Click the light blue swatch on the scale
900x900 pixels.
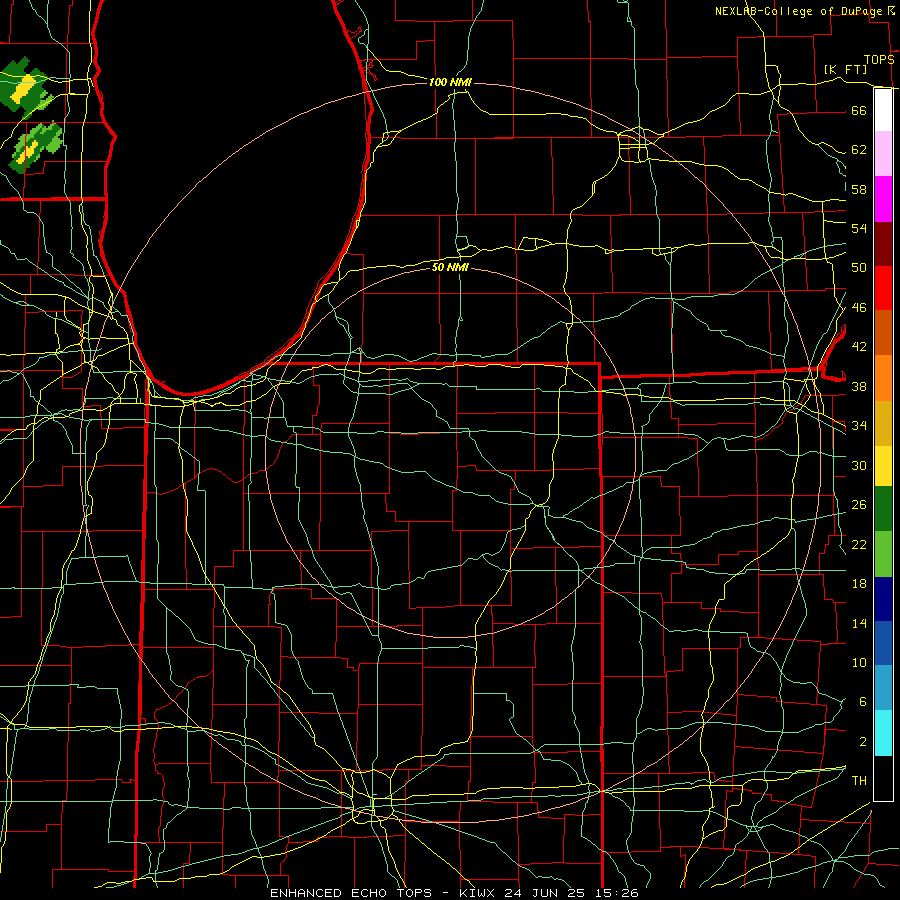883,687
